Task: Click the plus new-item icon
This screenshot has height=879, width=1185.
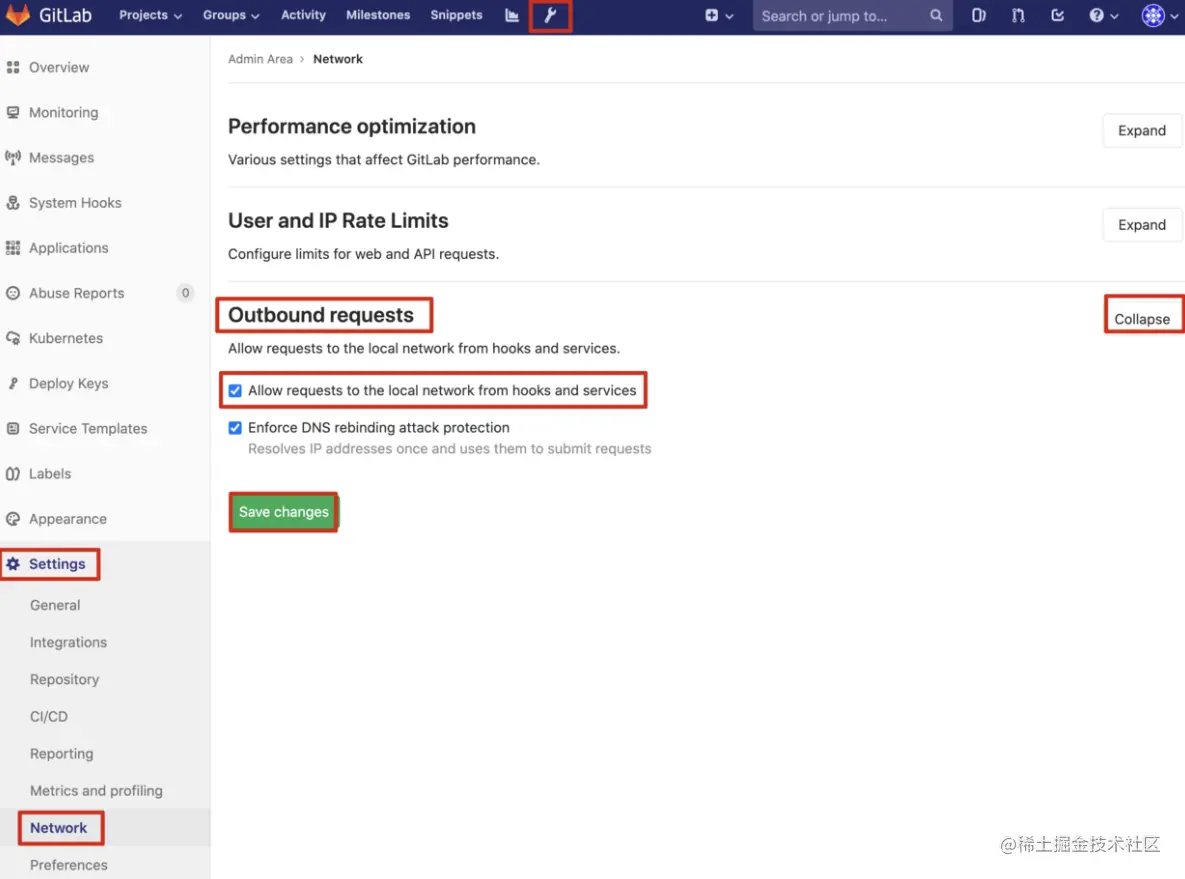Action: [x=711, y=15]
